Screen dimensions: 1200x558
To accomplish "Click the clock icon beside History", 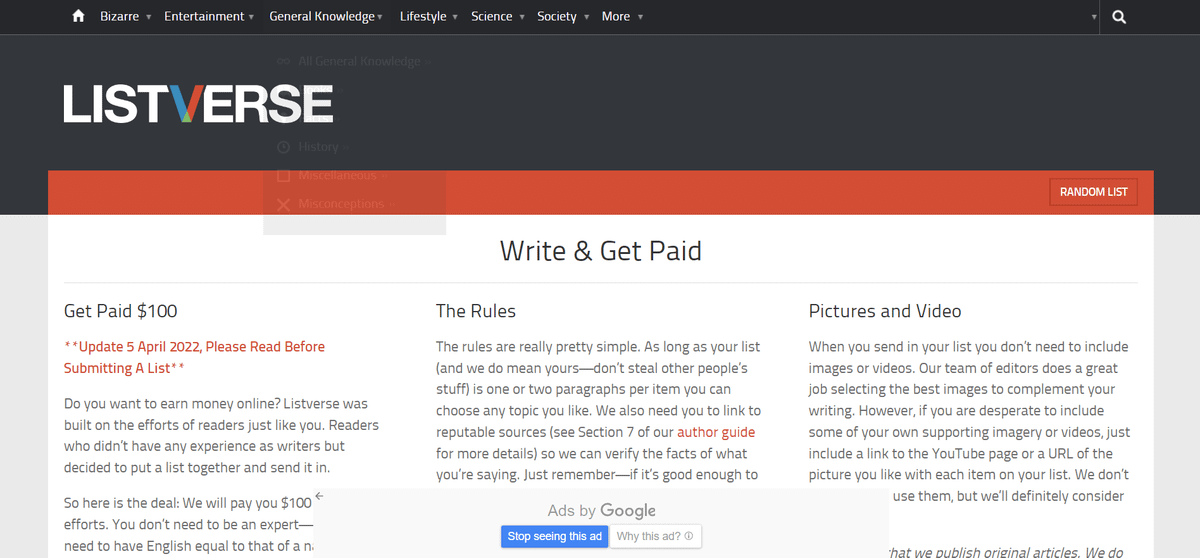I will [283, 147].
